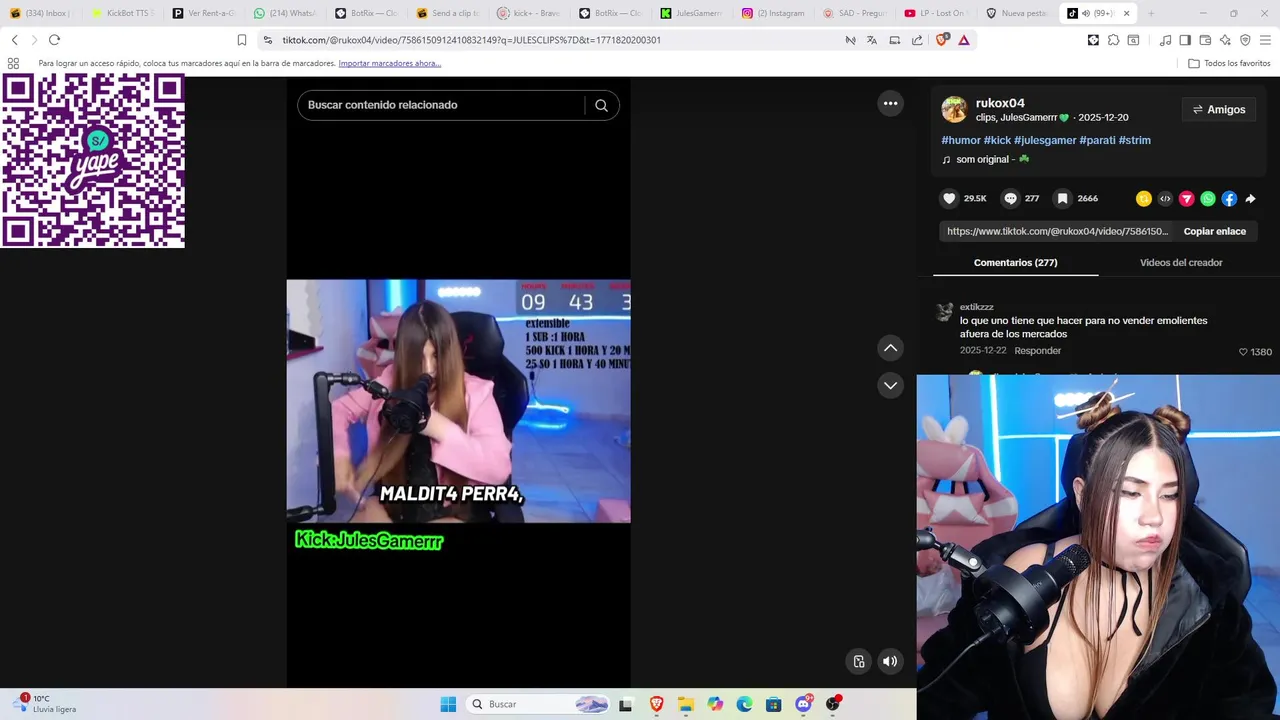Click the Copiar enlace button
The image size is (1280, 720).
click(1214, 231)
